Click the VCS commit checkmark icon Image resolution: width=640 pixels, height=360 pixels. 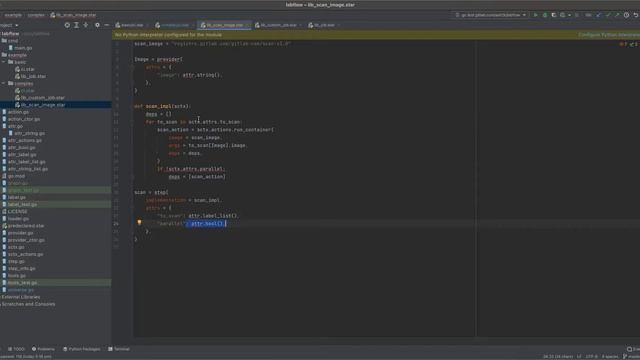tap(608, 15)
